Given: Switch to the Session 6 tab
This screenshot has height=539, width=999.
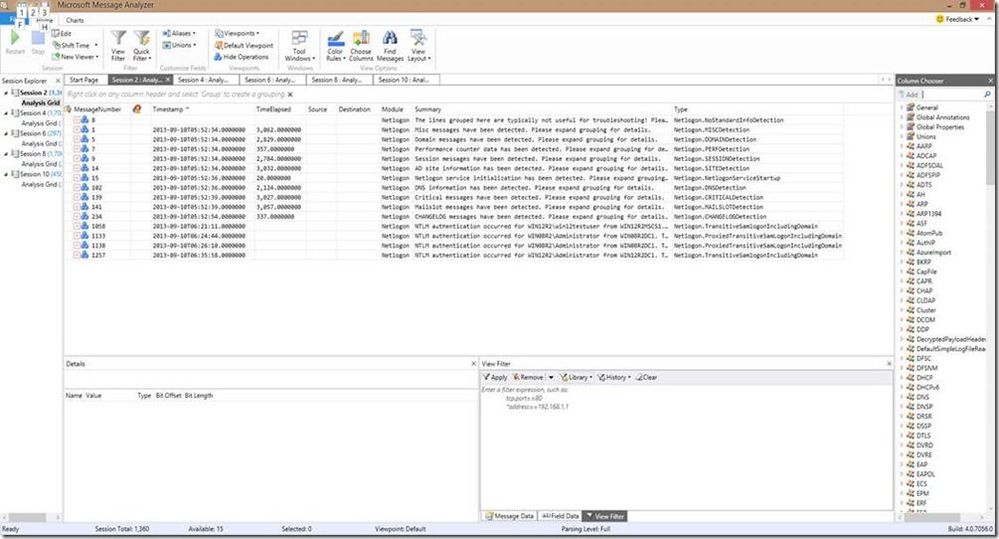Looking at the screenshot, I should click(x=270, y=80).
